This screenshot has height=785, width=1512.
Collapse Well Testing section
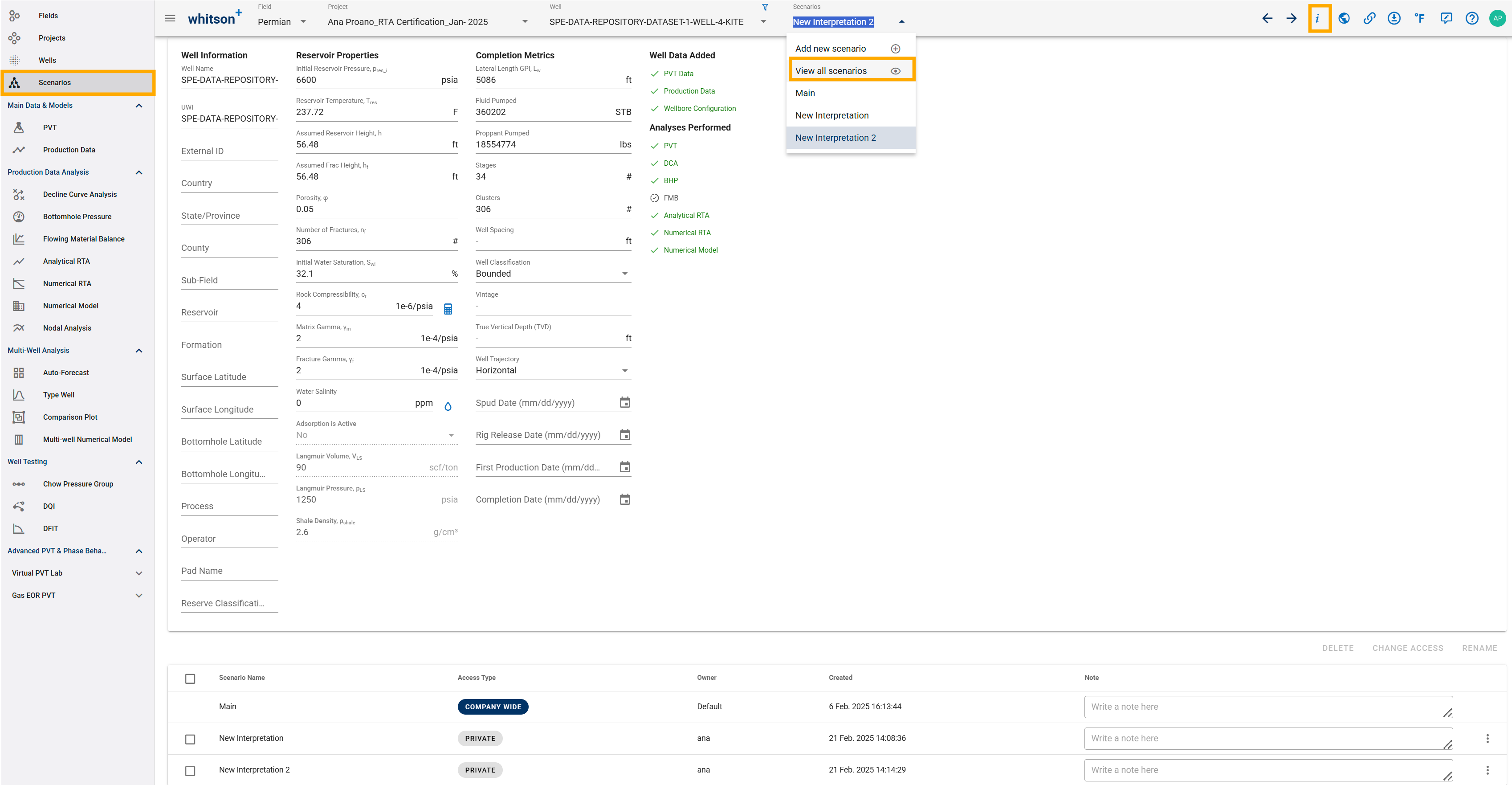[139, 462]
